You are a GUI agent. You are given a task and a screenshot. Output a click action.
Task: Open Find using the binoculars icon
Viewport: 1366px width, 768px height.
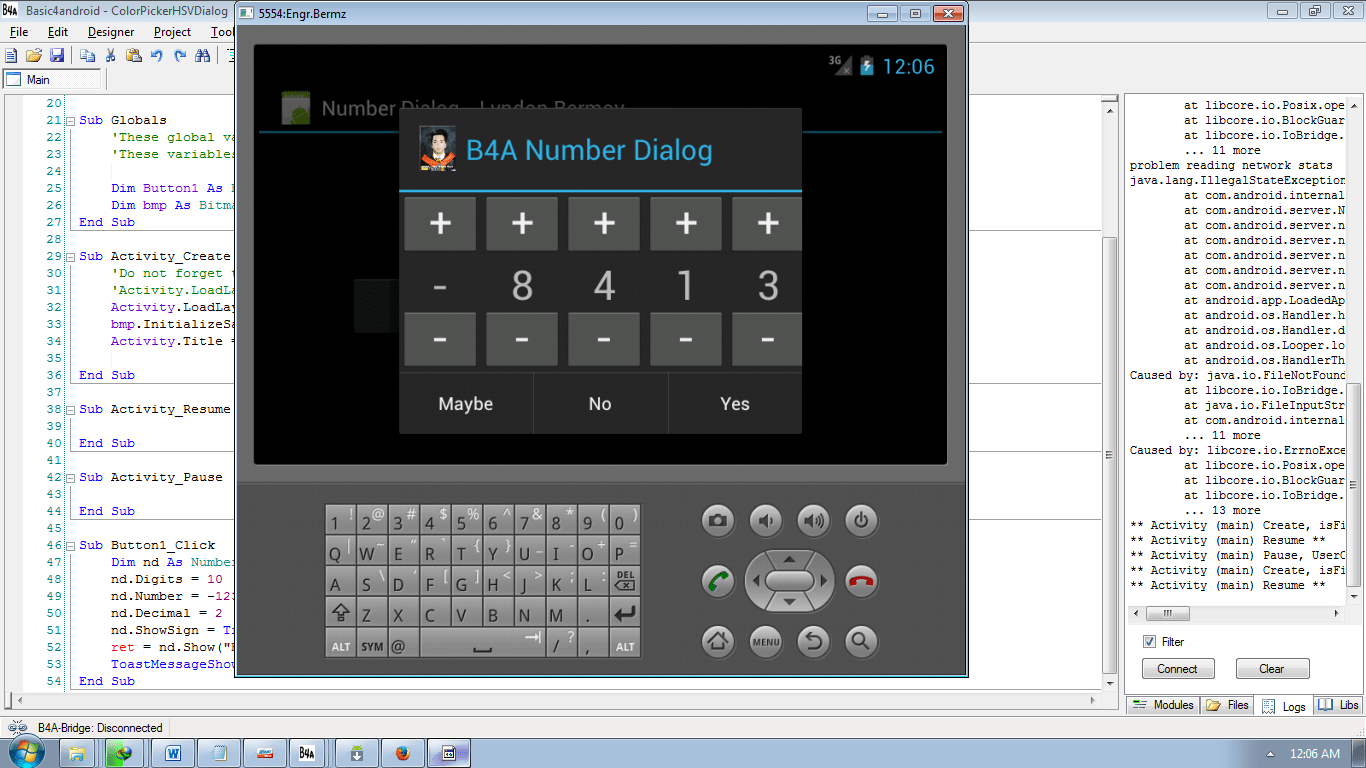pos(204,55)
